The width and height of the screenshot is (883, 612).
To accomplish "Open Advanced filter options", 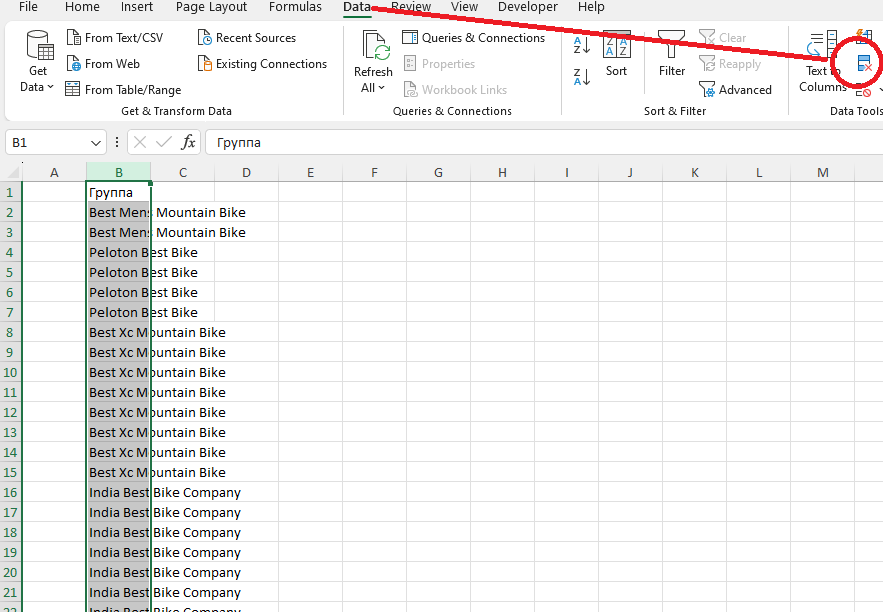I will (735, 90).
